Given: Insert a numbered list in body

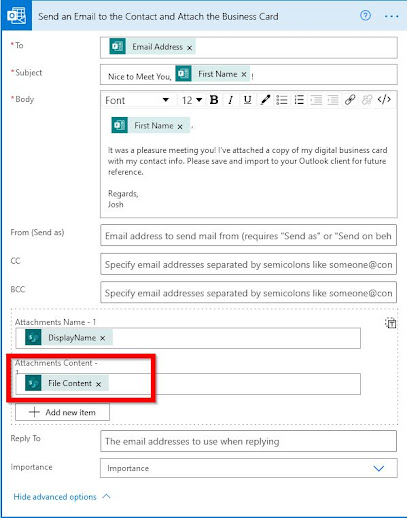Looking at the screenshot, I should (299, 100).
